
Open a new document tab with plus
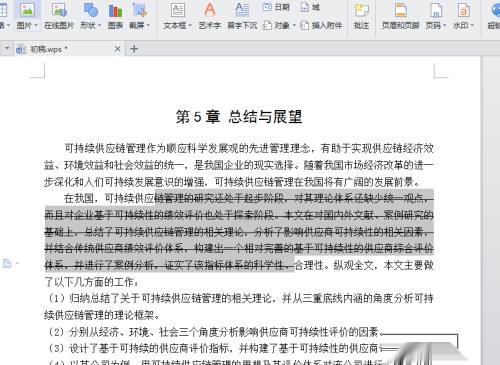click(x=134, y=49)
